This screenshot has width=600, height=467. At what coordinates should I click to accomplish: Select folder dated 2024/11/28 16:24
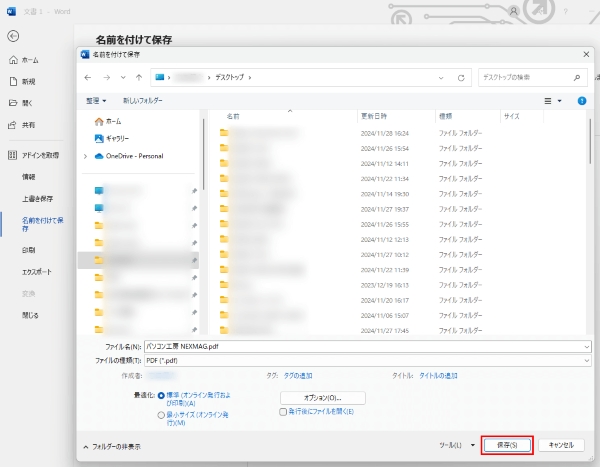click(352, 133)
